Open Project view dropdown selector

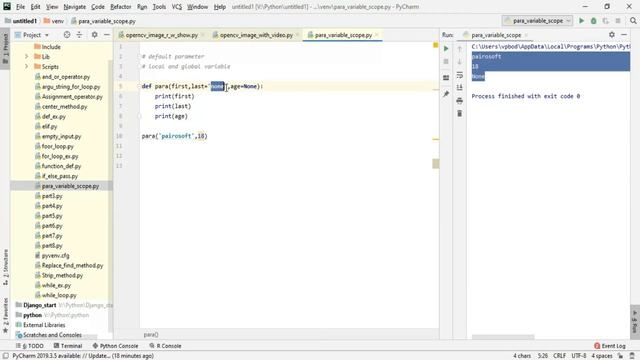tap(32, 35)
